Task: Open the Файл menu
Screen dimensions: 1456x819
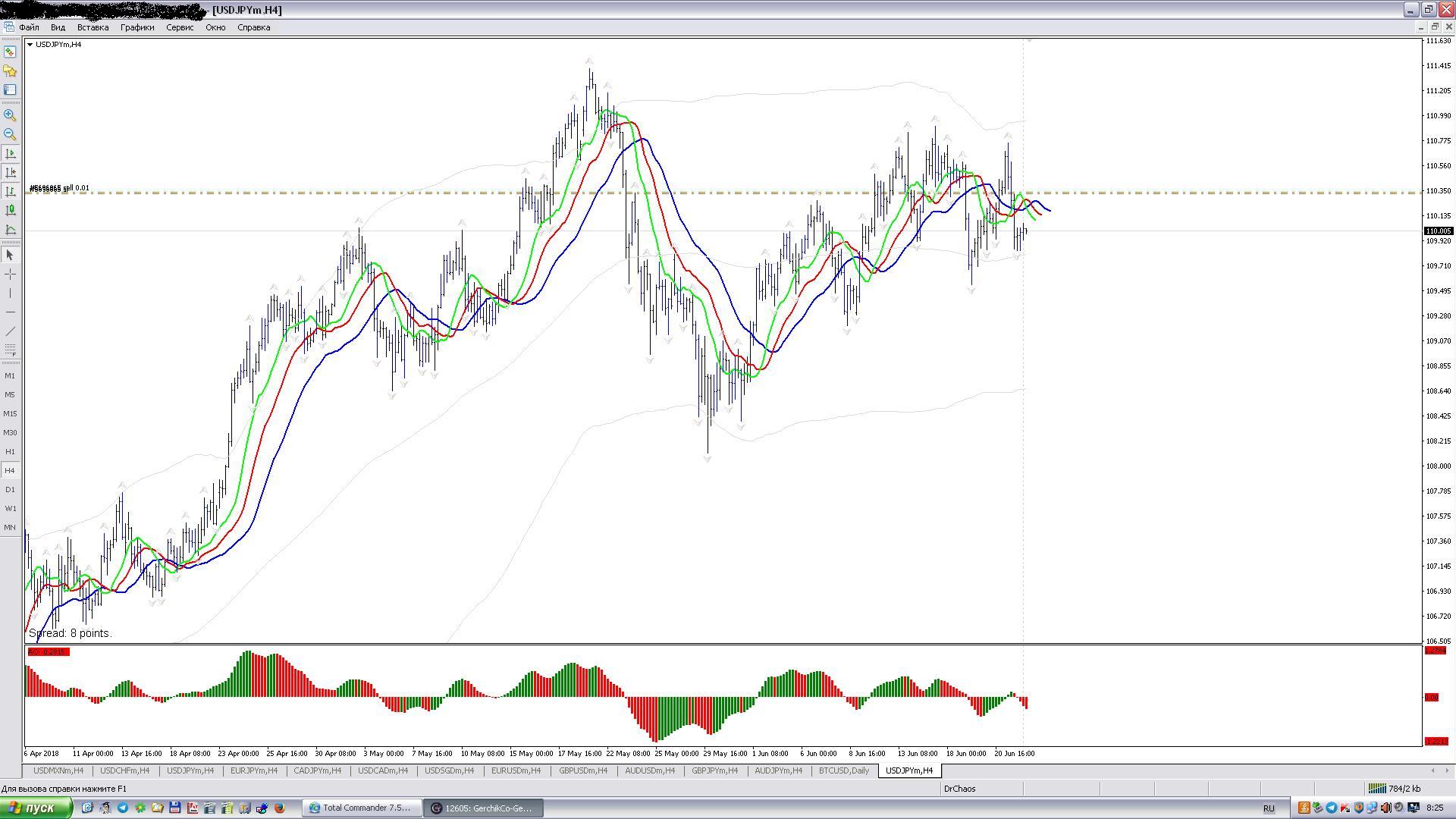Action: coord(29,27)
